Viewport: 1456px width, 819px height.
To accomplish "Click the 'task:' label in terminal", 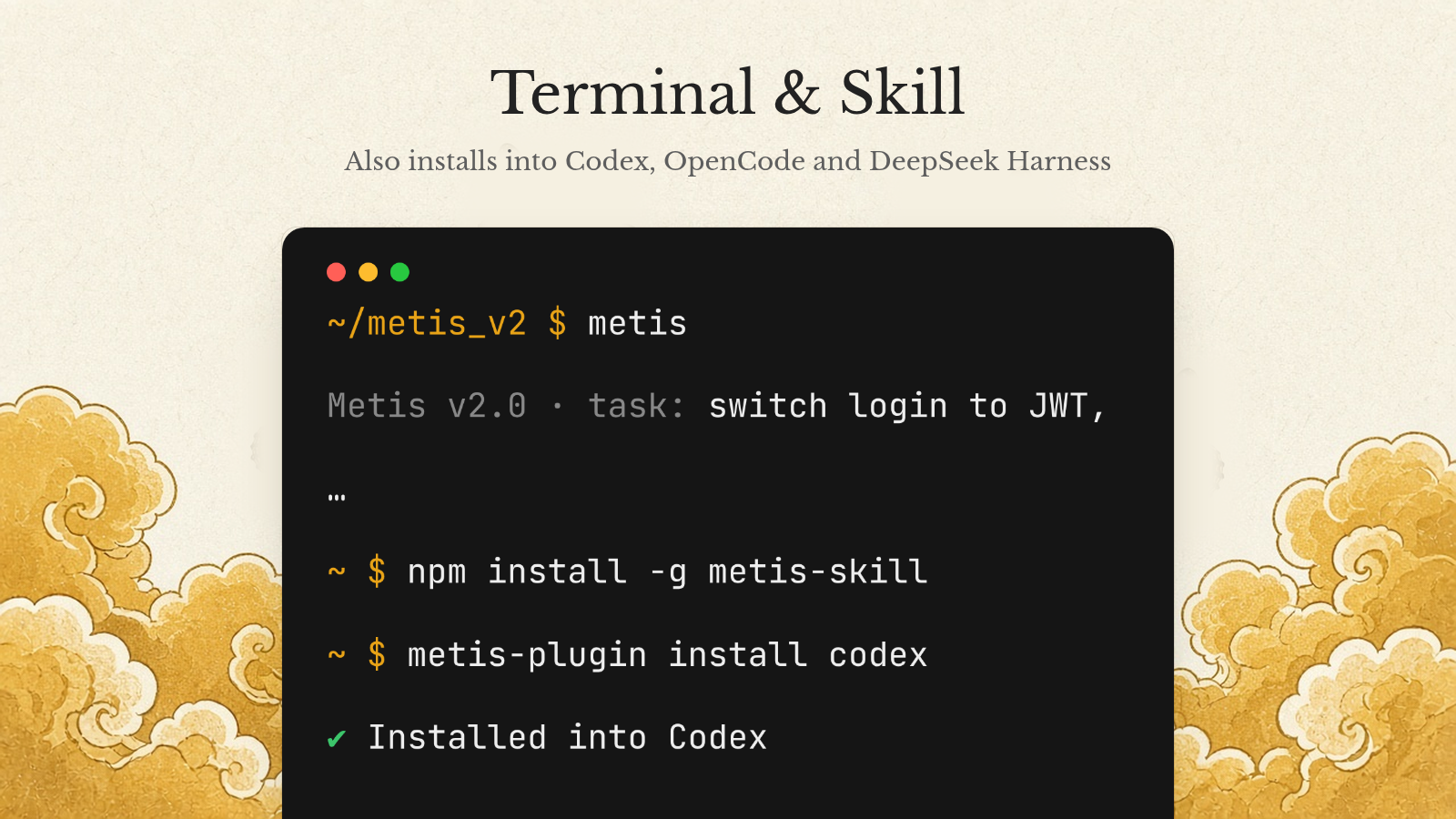I will [636, 406].
